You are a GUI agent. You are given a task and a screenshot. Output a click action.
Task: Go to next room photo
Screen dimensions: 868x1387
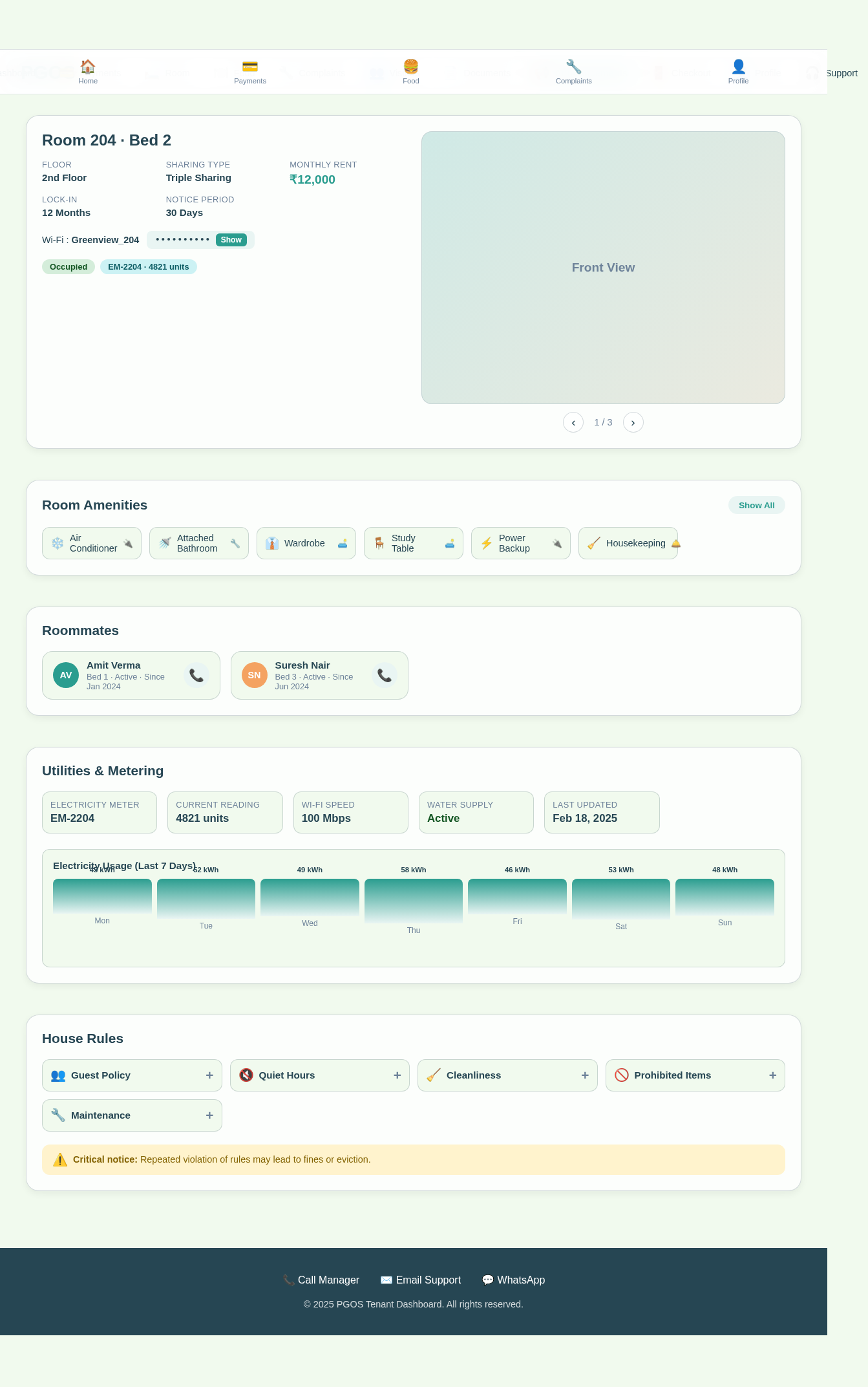click(633, 422)
